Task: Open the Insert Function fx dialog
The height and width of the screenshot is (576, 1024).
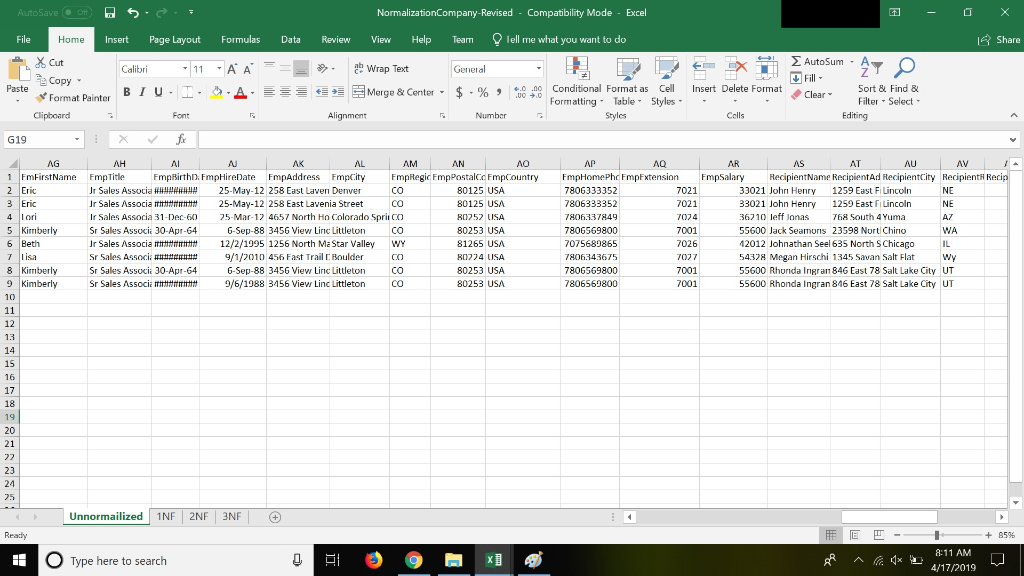Action: pos(181,139)
